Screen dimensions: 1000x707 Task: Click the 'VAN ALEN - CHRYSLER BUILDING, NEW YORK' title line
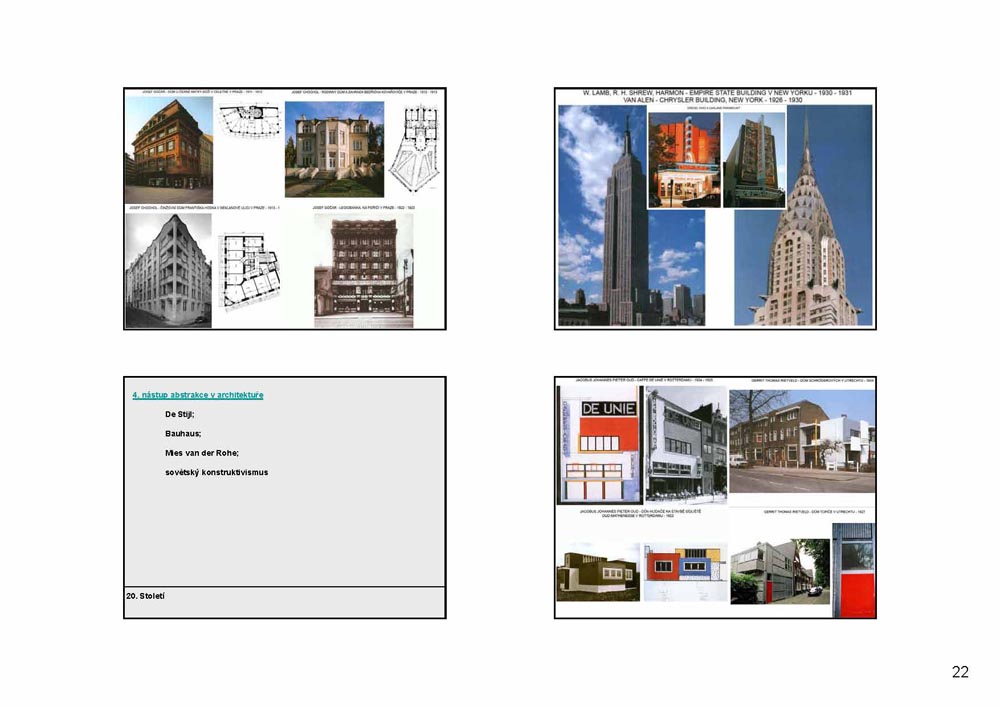pyautogui.click(x=712, y=100)
